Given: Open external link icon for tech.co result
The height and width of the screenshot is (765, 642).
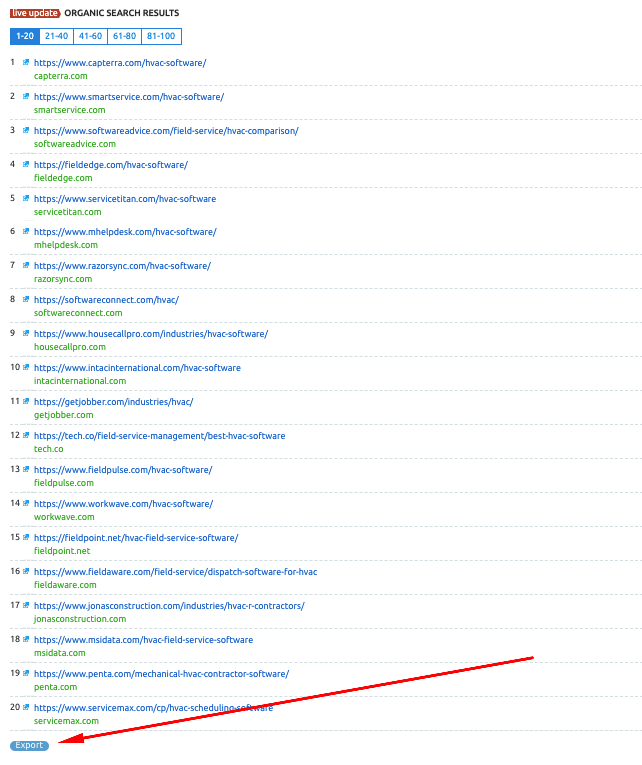Looking at the screenshot, I should 26,435.
